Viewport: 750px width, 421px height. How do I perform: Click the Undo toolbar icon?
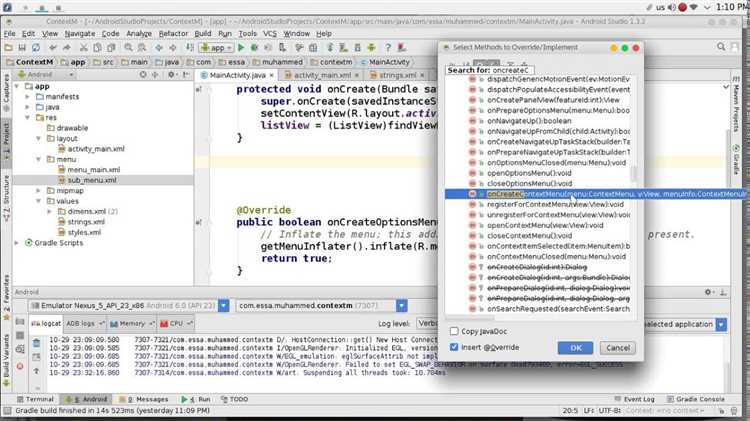point(53,48)
